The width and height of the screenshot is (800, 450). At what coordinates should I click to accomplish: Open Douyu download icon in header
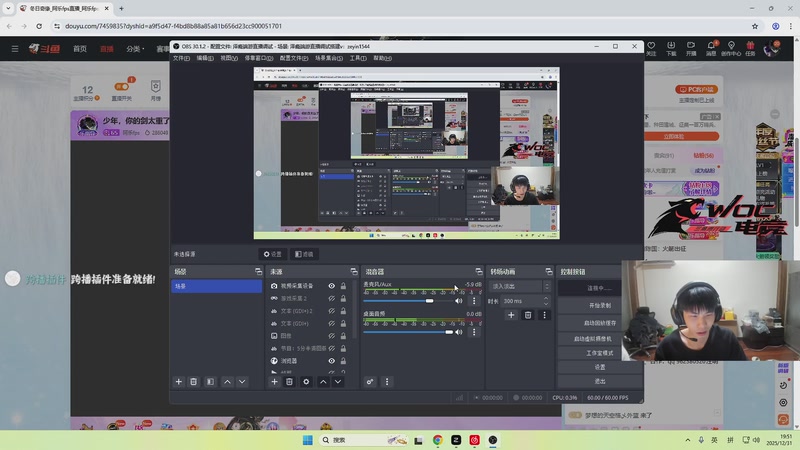click(x=671, y=48)
